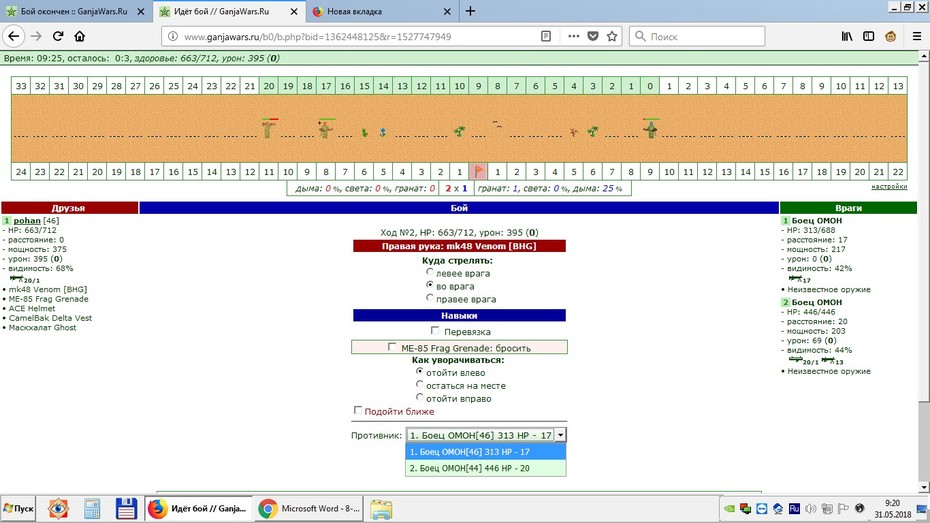Reload the page with the refresh icon

coord(58,36)
